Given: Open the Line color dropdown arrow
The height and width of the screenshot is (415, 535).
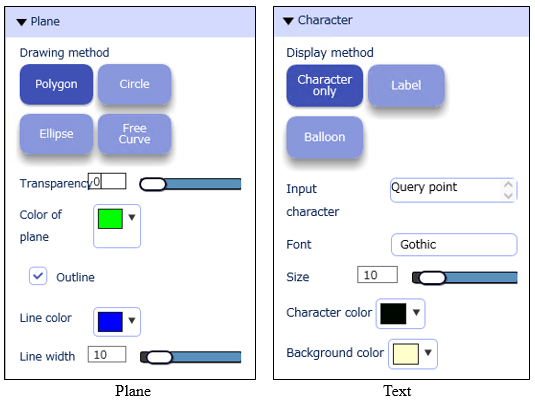Looking at the screenshot, I should coord(132,320).
